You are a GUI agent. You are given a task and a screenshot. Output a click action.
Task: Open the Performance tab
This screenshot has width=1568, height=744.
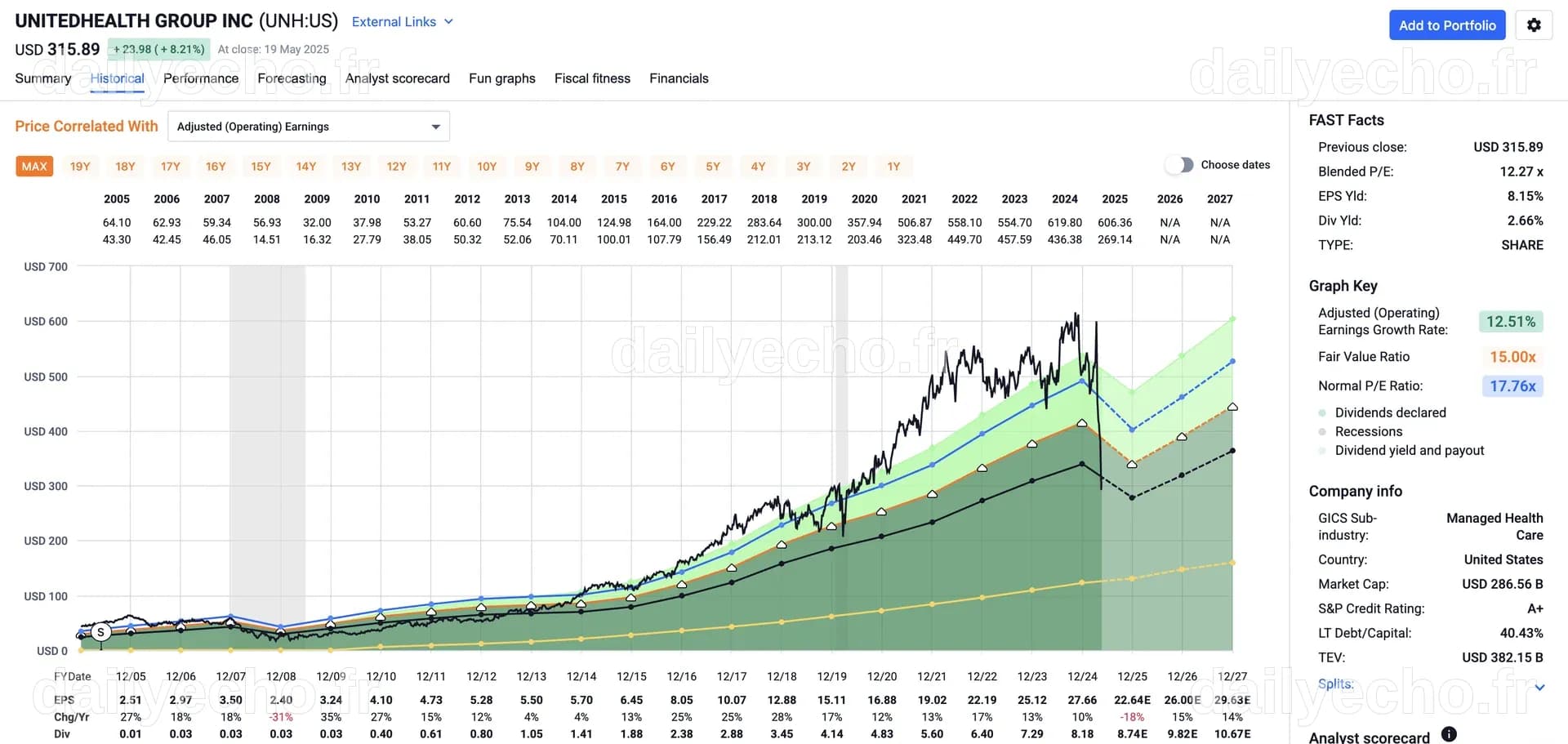[x=201, y=78]
